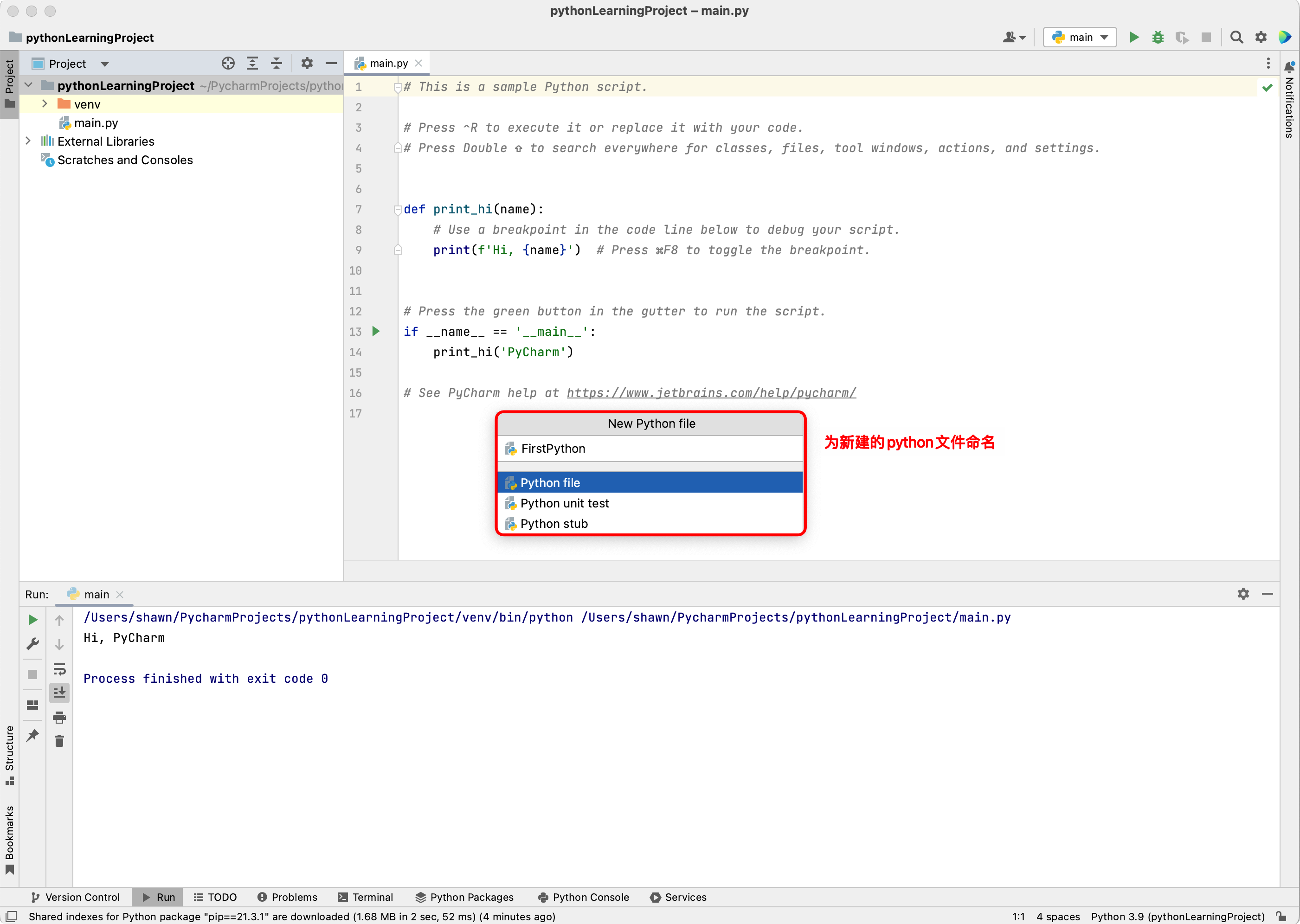Expand External Libraries node
1300x924 pixels.
tap(28, 141)
